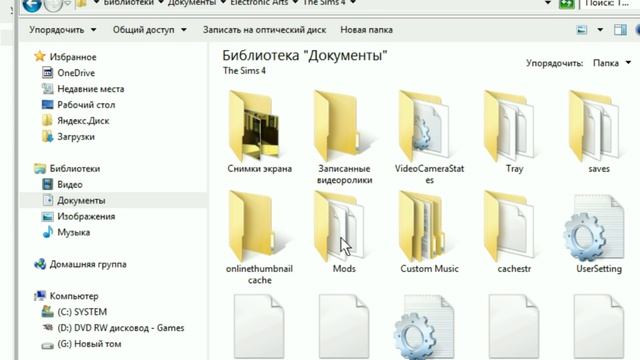640x360 pixels.
Task: Expand the Документы breadcrumb arrow
Action: pyautogui.click(x=223, y=3)
